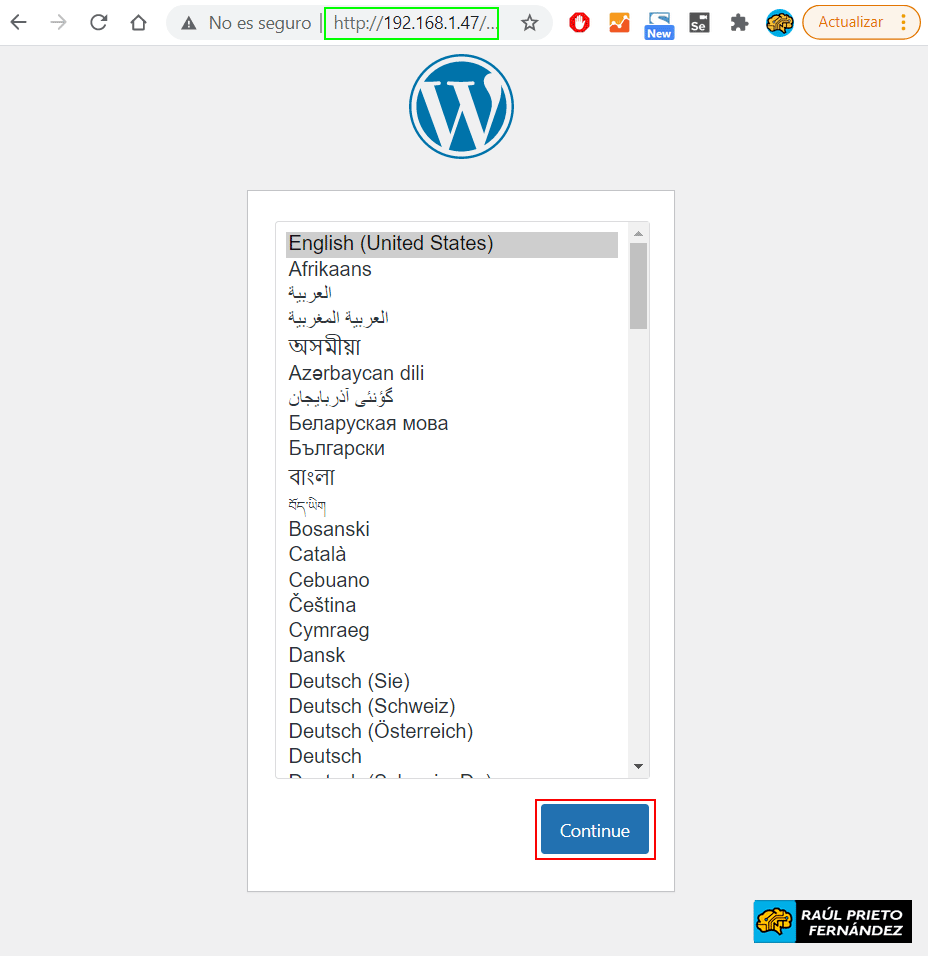The height and width of the screenshot is (956, 928).
Task: Click the 192.168.1.47 address bar
Action: (411, 22)
